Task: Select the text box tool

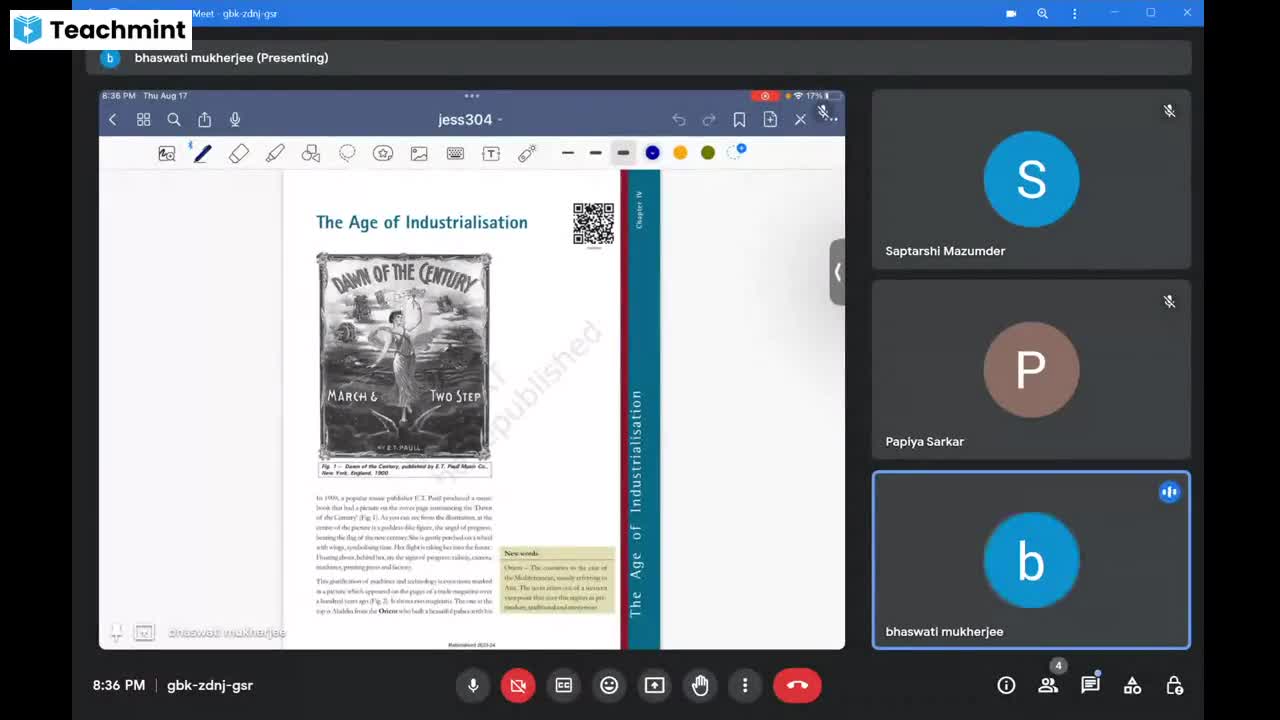Action: (x=491, y=153)
